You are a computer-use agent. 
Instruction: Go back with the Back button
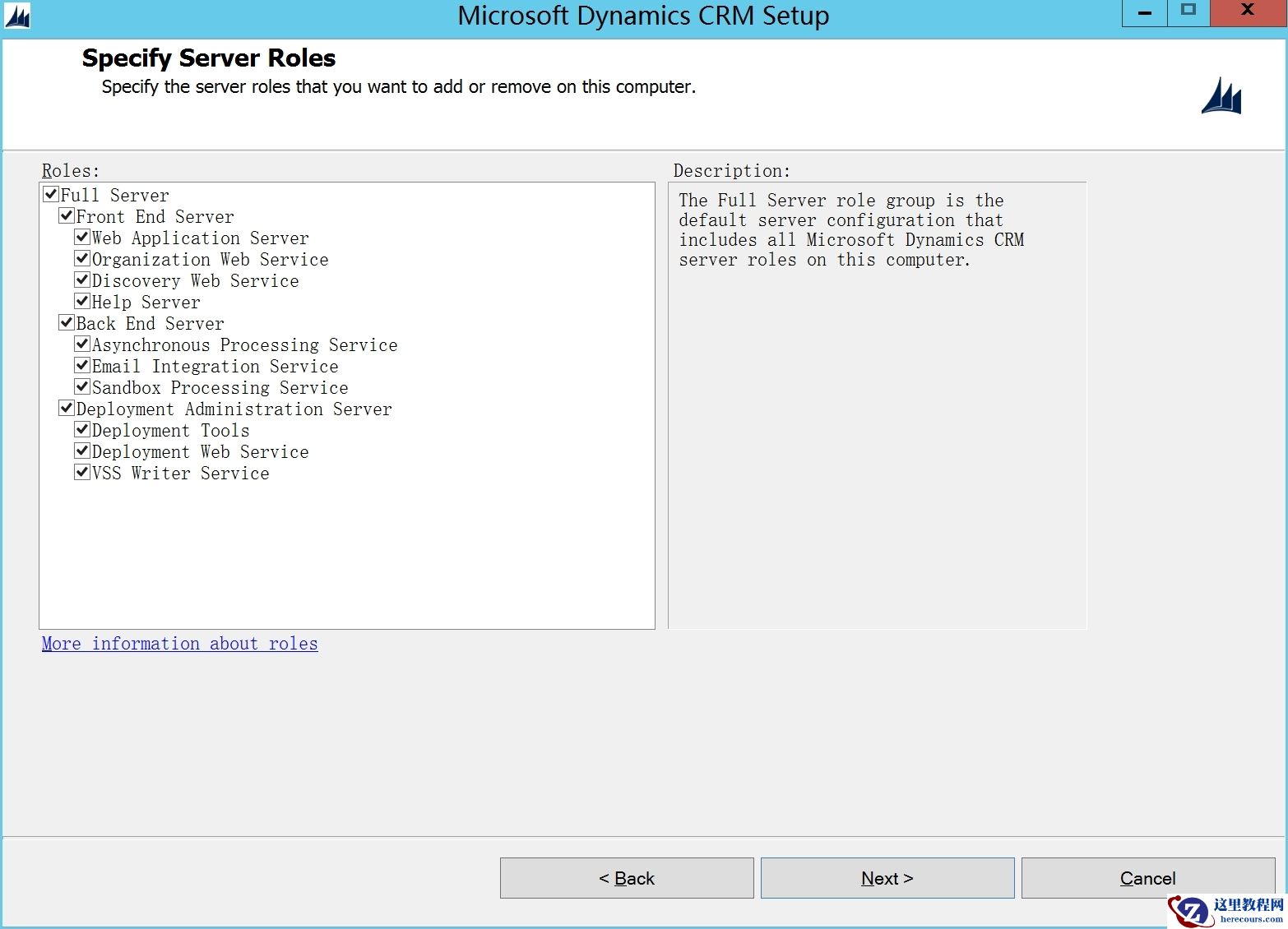pyautogui.click(x=627, y=878)
